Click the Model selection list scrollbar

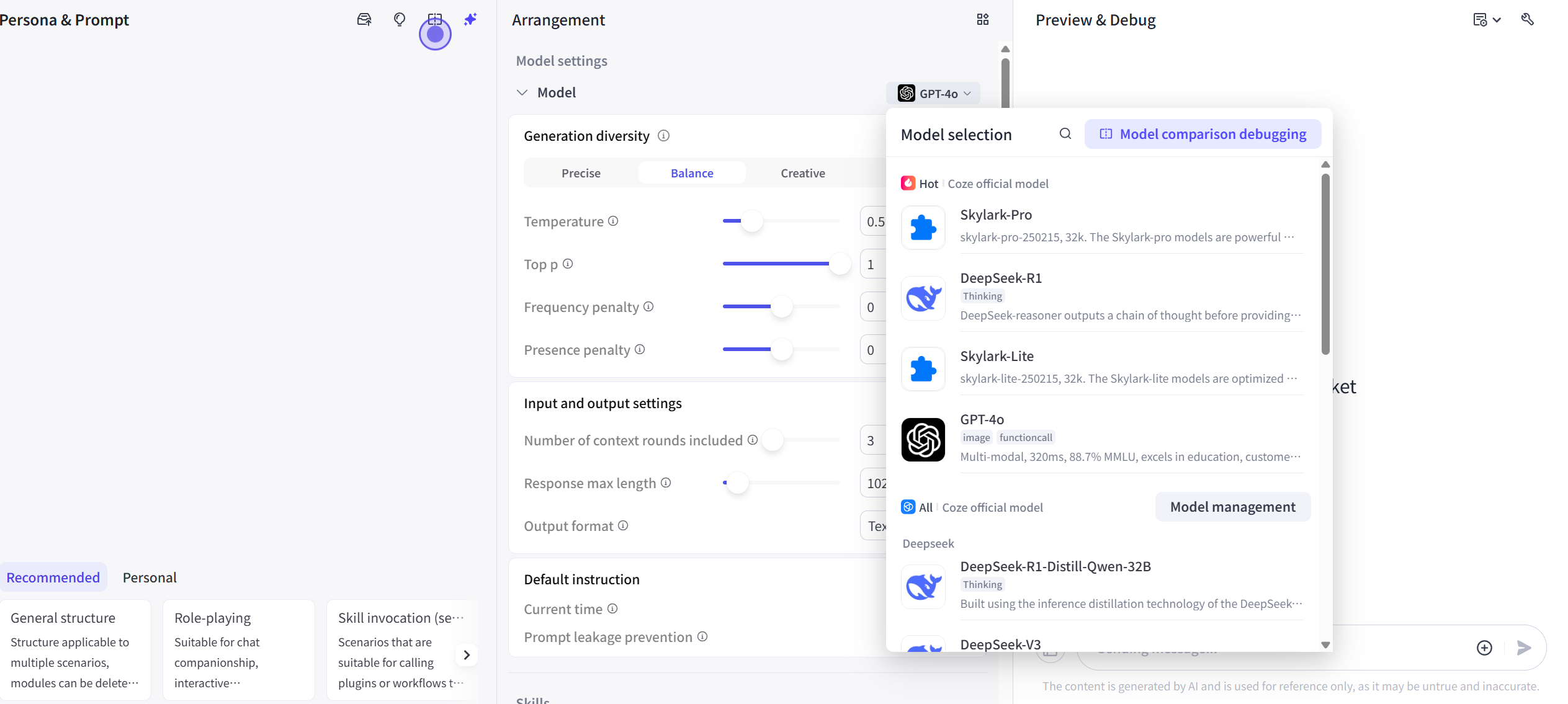(1325, 264)
